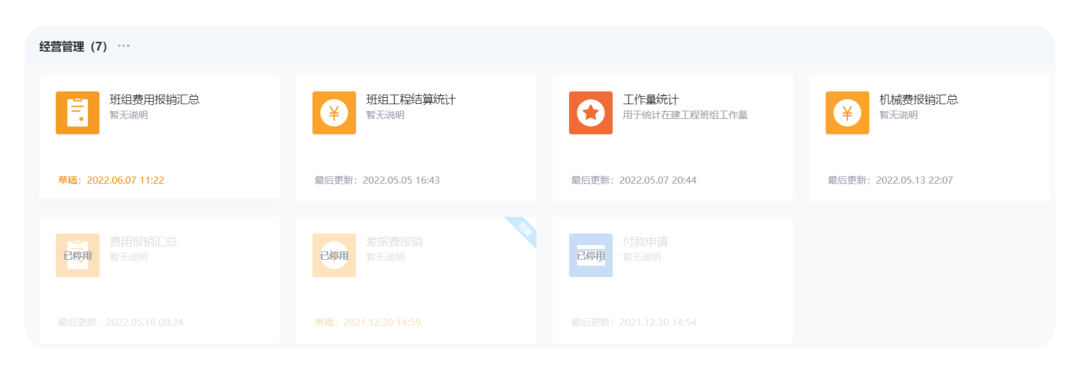Click 暂无说明 under 班组费用报销汇总
1080x373 pixels.
(x=129, y=115)
